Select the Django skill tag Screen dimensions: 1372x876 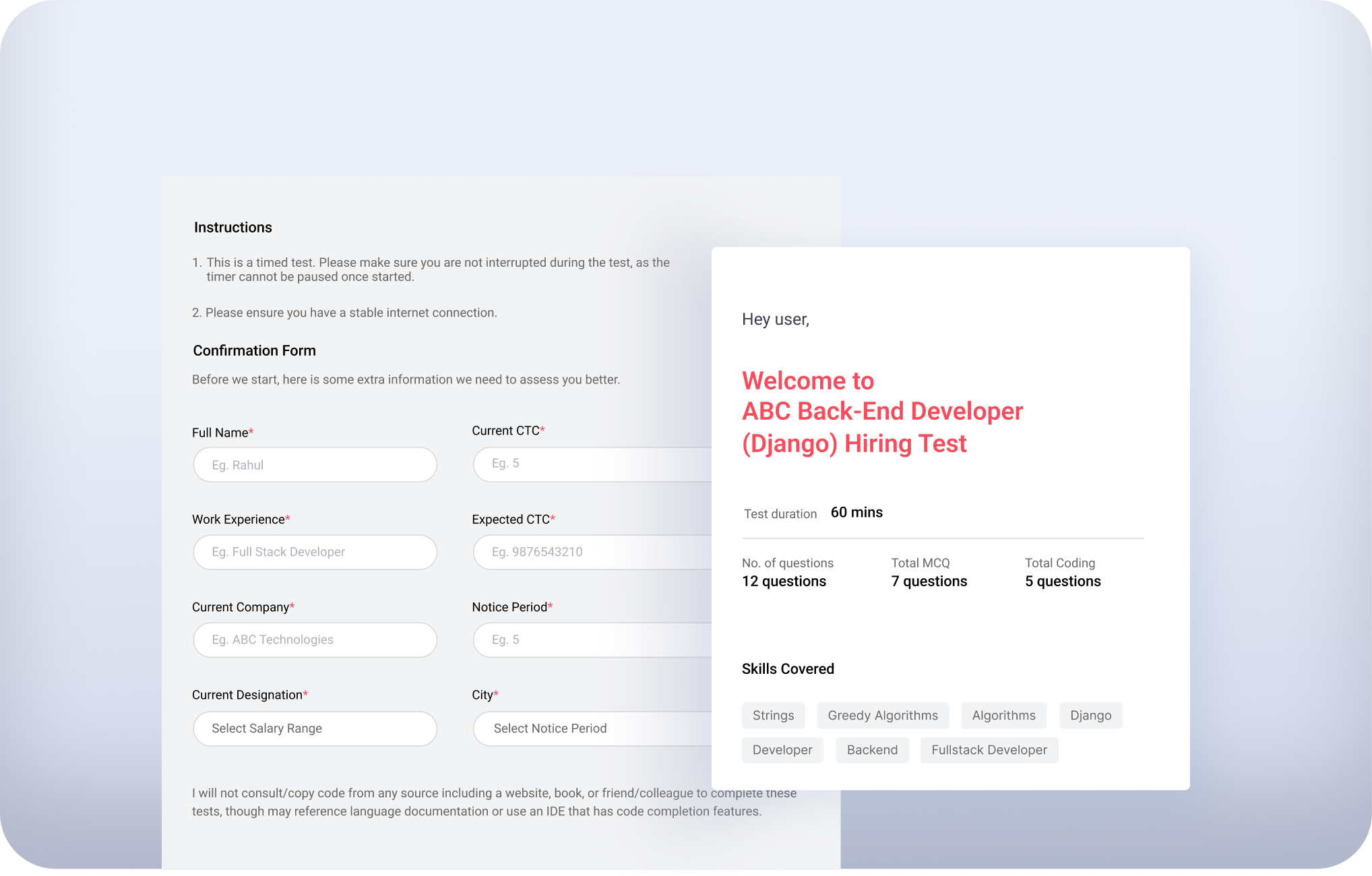(x=1090, y=715)
